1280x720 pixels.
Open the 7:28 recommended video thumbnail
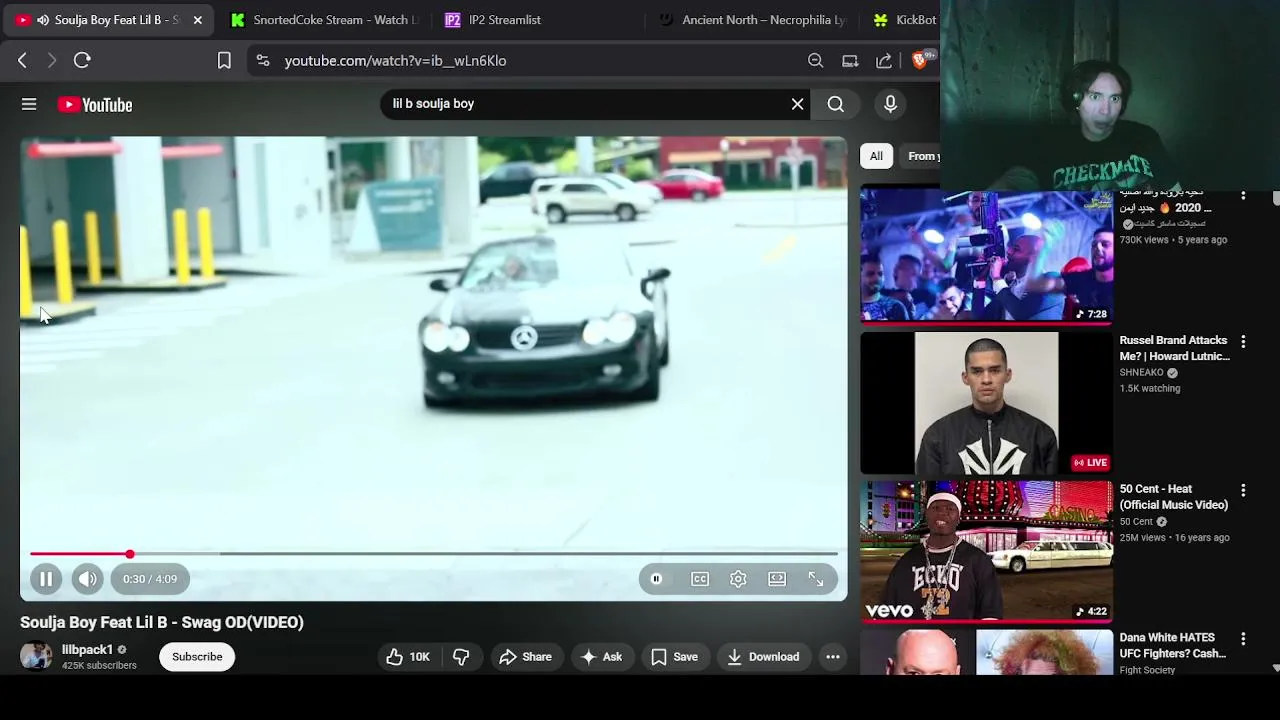986,256
